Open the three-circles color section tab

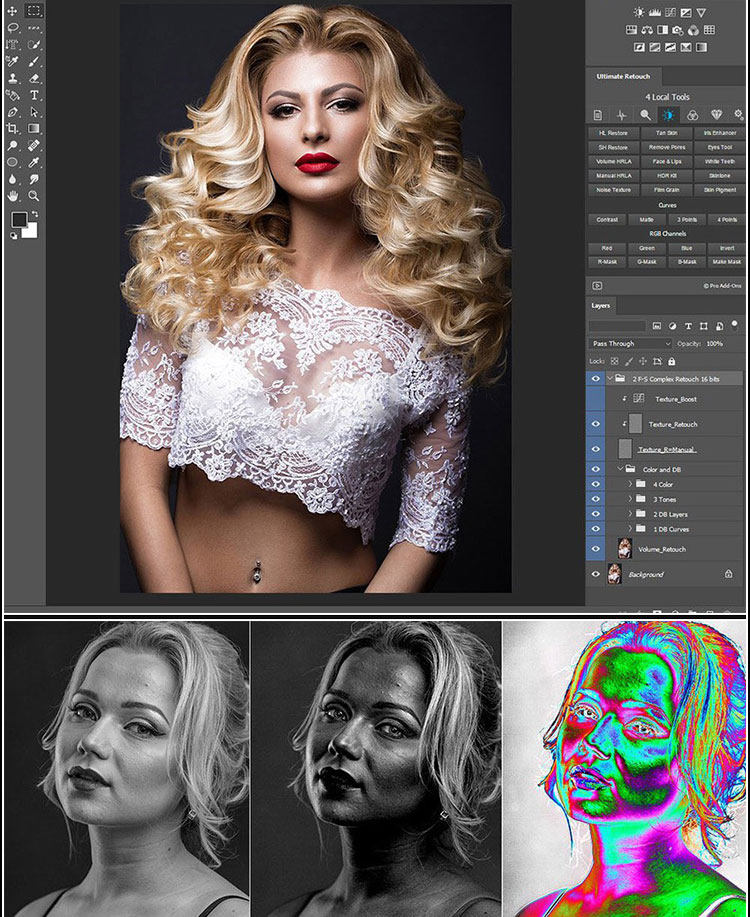(692, 115)
